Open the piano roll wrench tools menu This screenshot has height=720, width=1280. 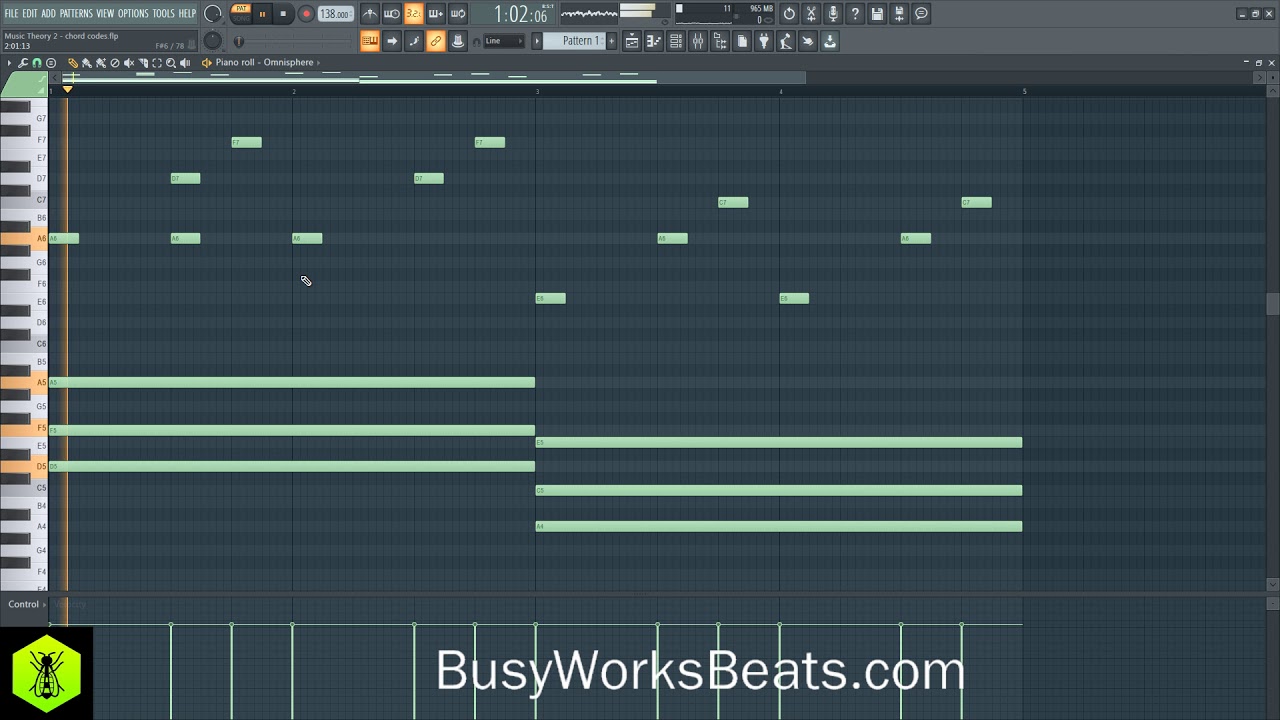(x=23, y=63)
